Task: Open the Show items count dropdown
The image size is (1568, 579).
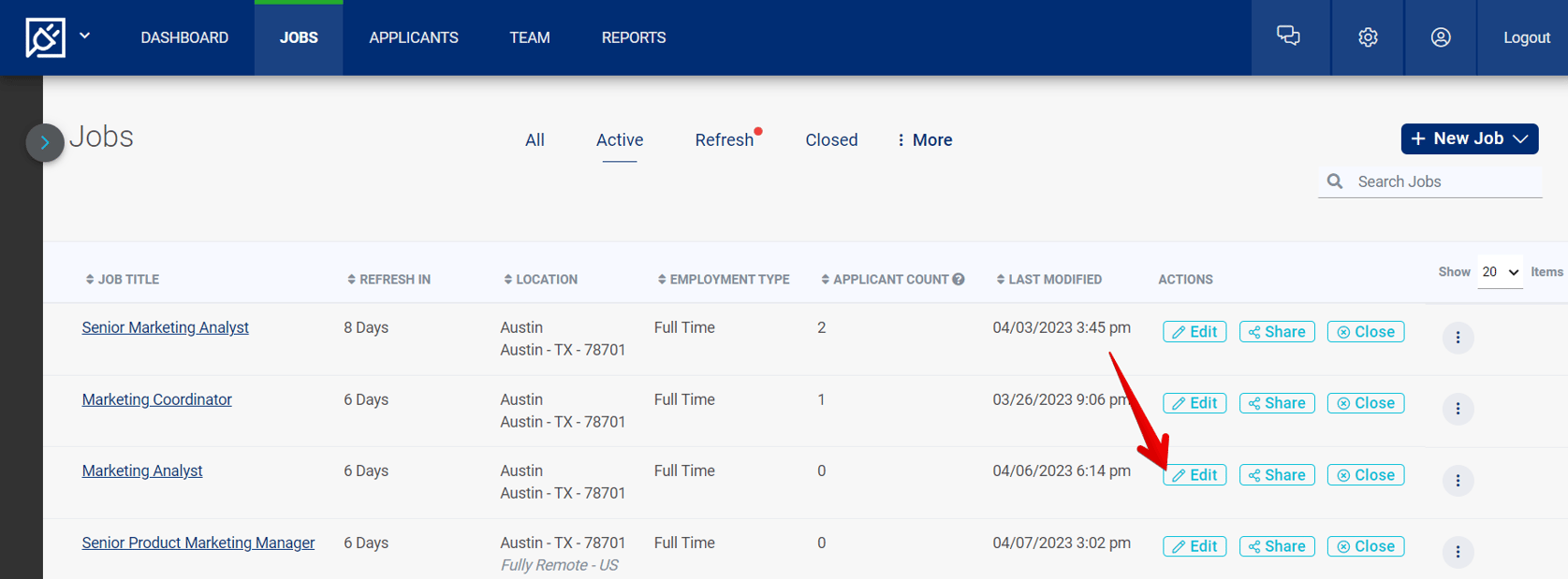Action: pyautogui.click(x=1499, y=272)
